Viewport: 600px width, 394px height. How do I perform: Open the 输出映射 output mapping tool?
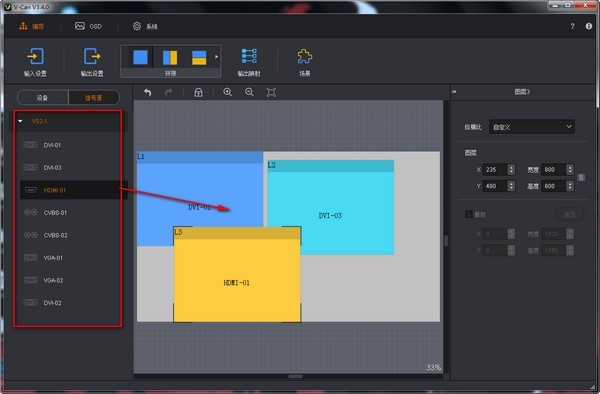[249, 62]
